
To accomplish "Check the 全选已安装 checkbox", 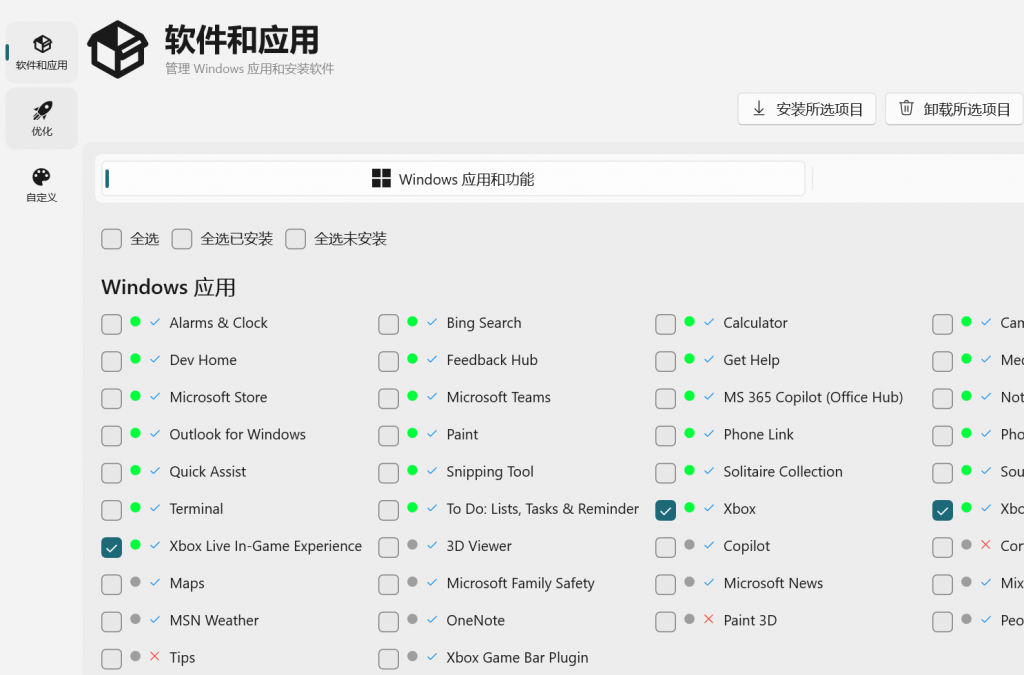I will (x=182, y=239).
